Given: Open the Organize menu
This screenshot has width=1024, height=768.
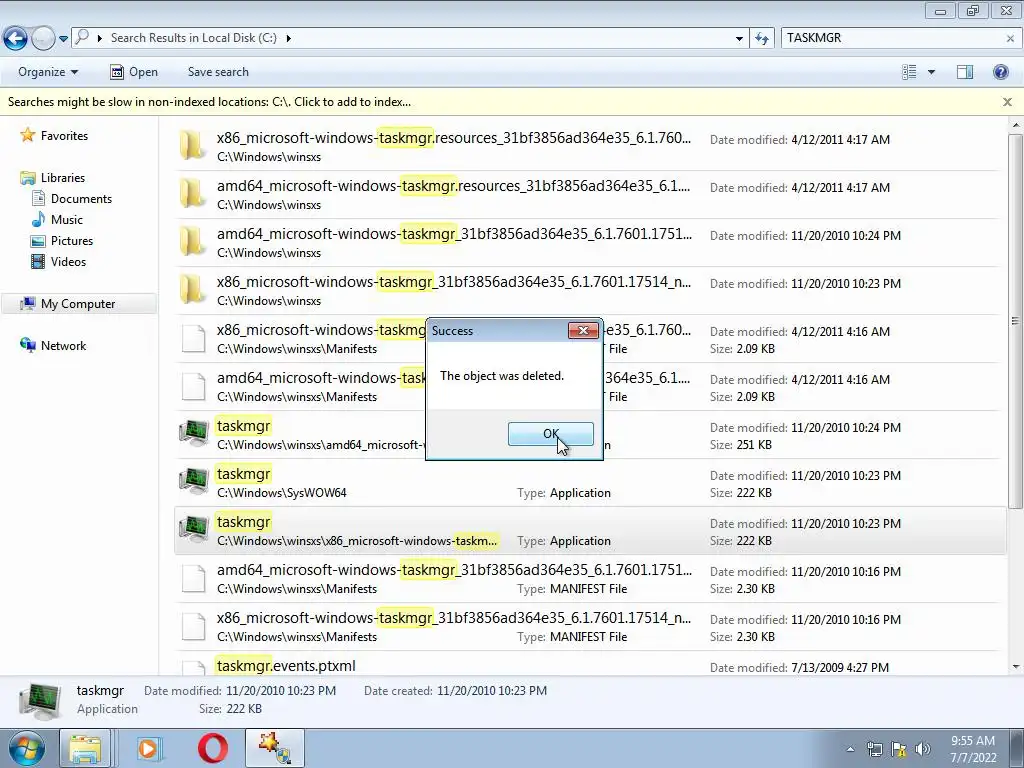Looking at the screenshot, I should click(x=48, y=72).
